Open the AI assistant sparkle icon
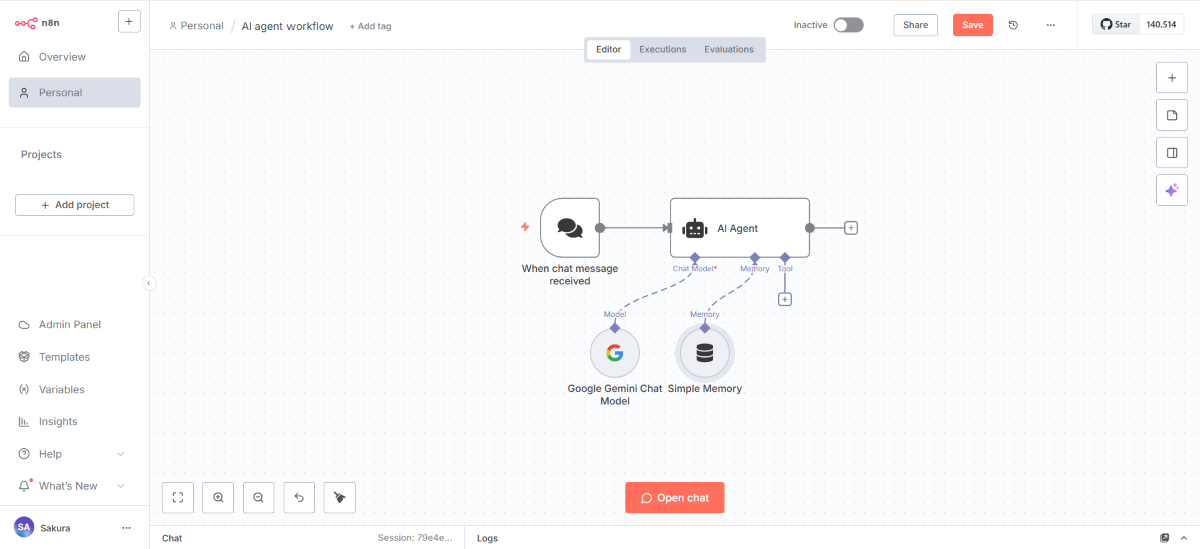The image size is (1200, 549). coord(1172,190)
